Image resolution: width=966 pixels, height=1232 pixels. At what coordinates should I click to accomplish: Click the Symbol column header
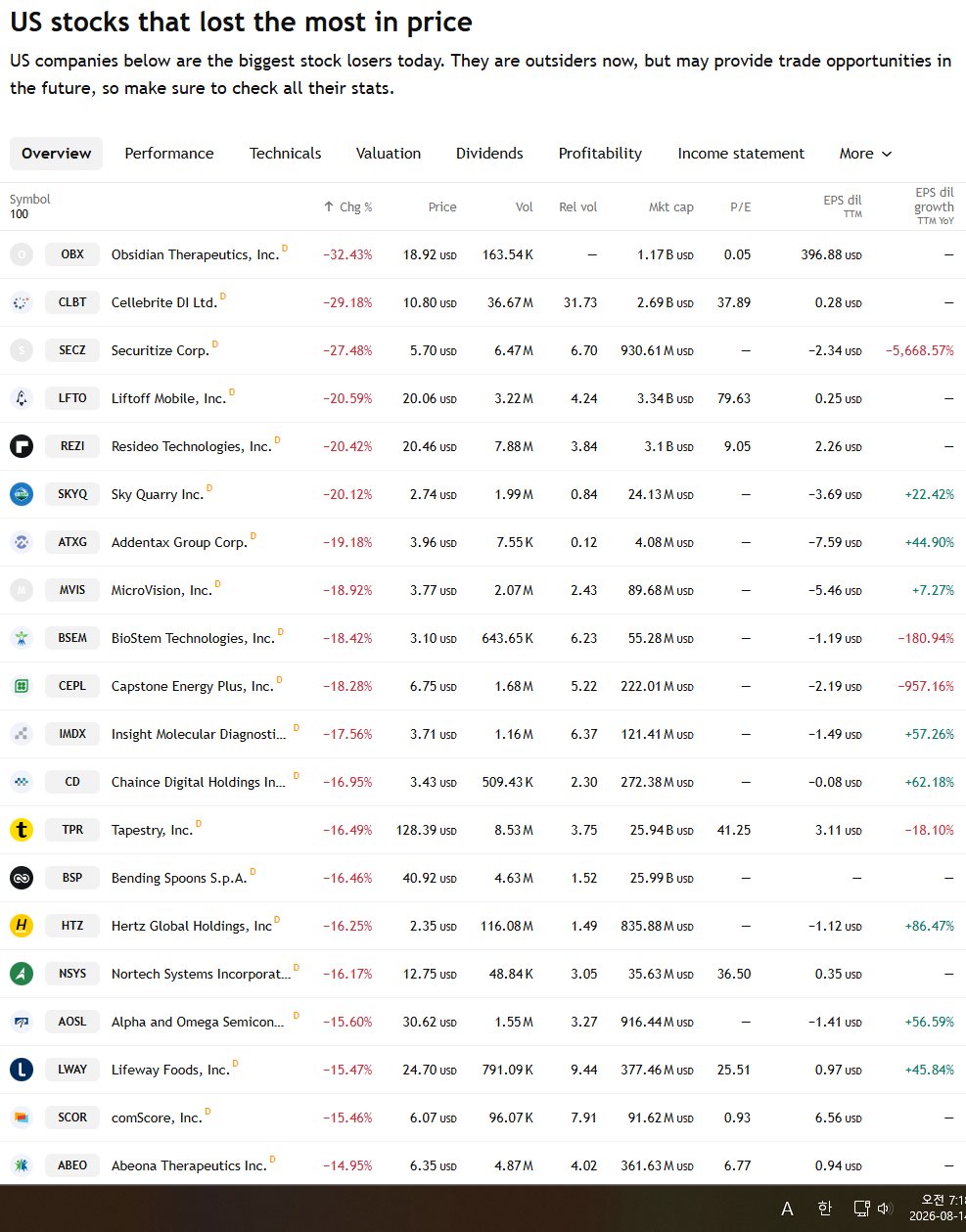pyautogui.click(x=29, y=200)
